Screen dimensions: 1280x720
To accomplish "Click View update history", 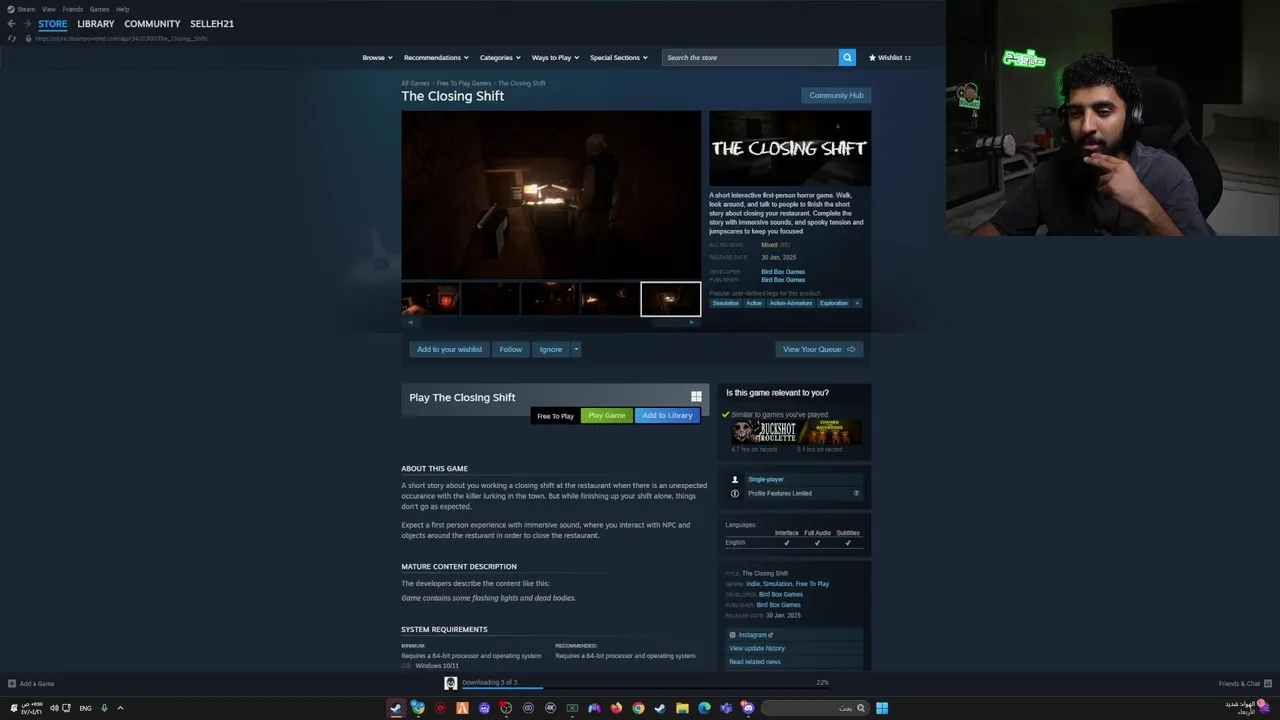I will point(757,648).
